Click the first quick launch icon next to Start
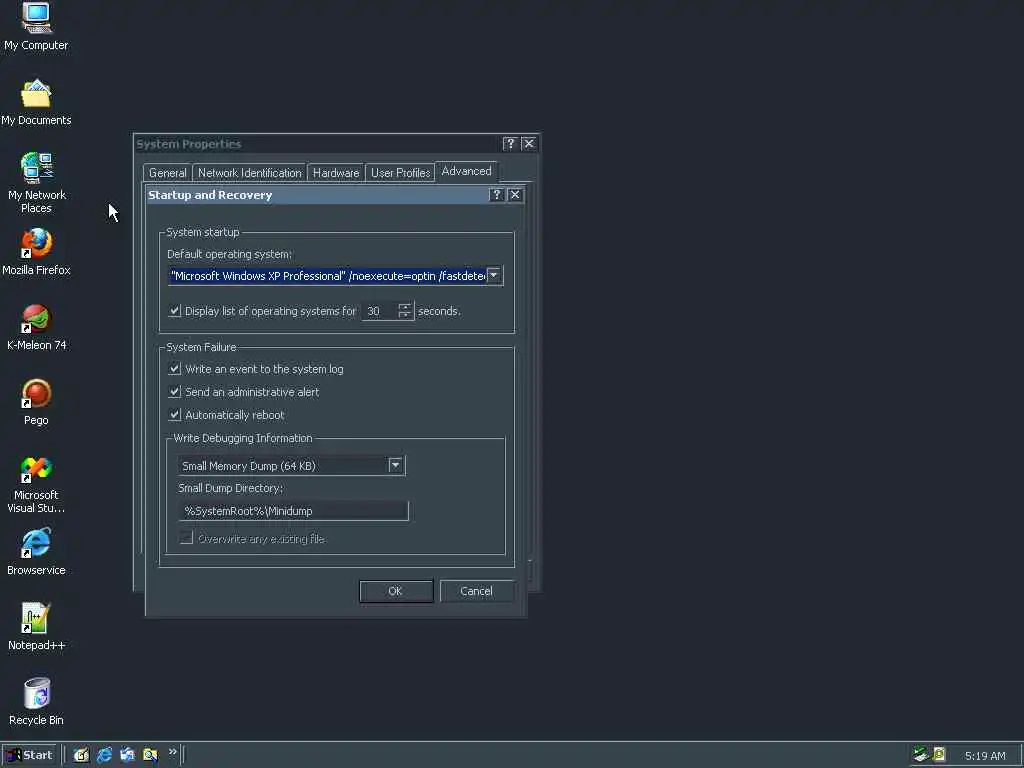The width and height of the screenshot is (1024, 768). (81, 755)
